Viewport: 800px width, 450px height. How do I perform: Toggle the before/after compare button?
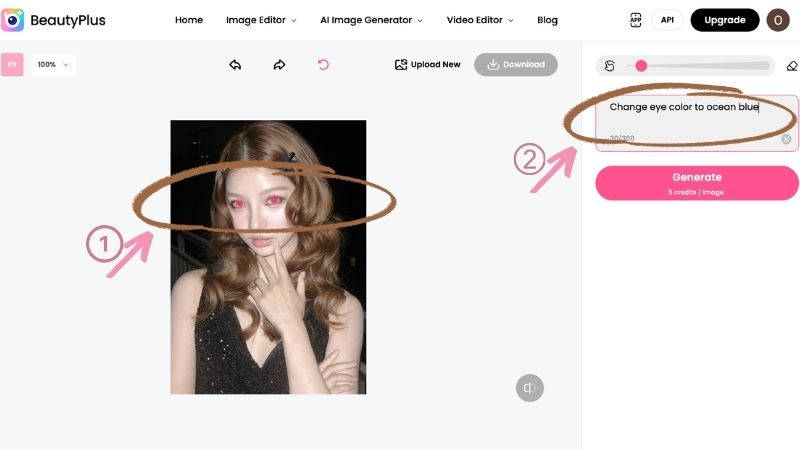pos(530,388)
